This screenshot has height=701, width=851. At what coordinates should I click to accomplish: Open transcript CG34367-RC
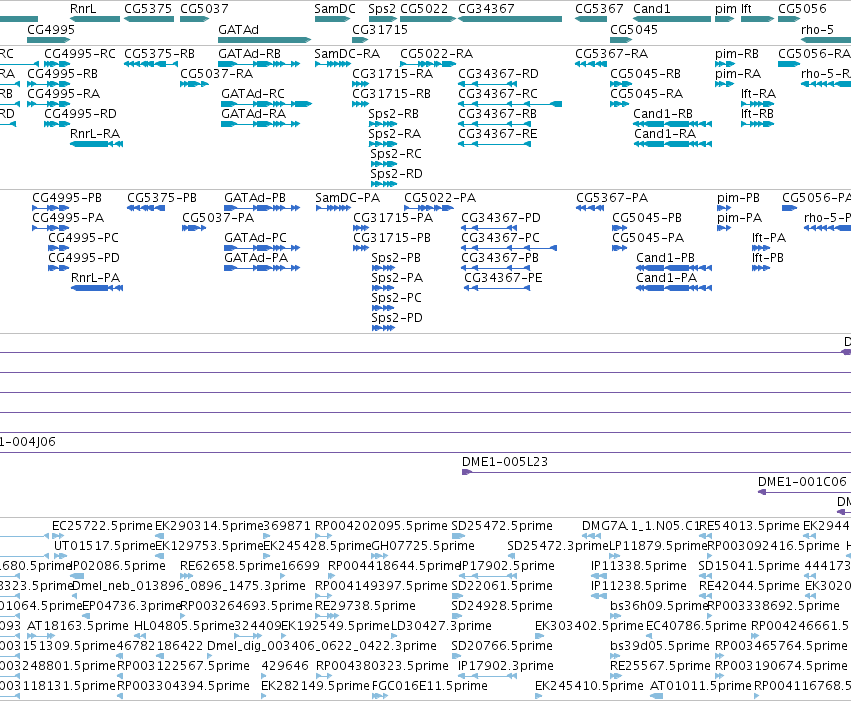(x=498, y=94)
